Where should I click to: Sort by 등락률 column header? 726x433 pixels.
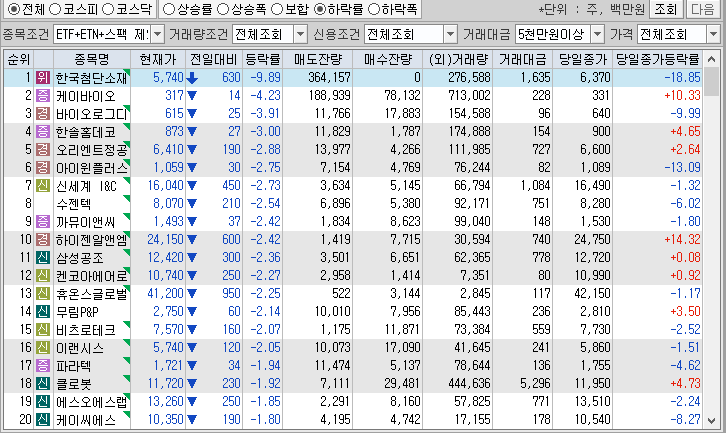263,59
